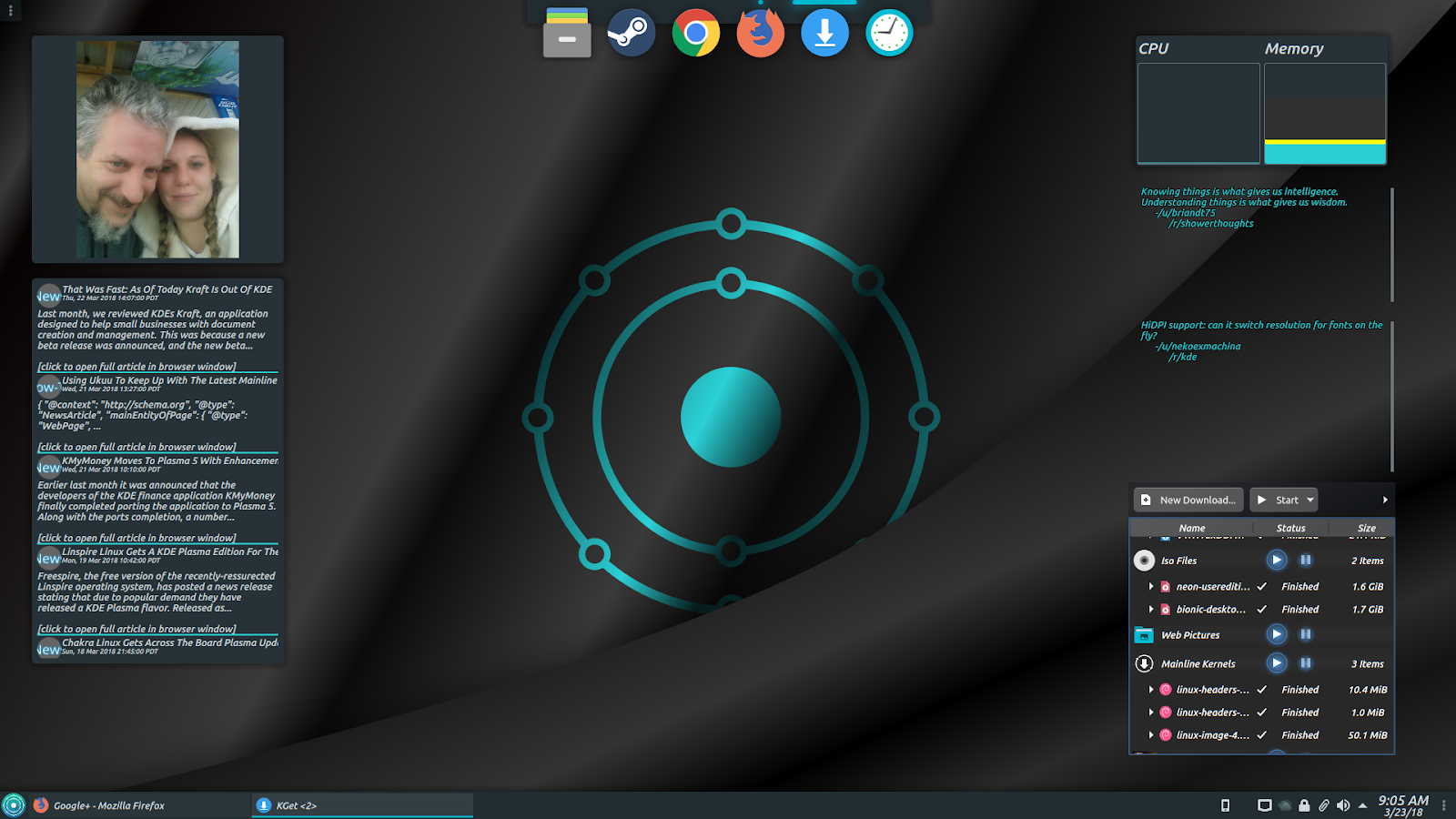This screenshot has height=819, width=1456.
Task: Show more KGet toolbar actions arrow
Action: 1385,500
